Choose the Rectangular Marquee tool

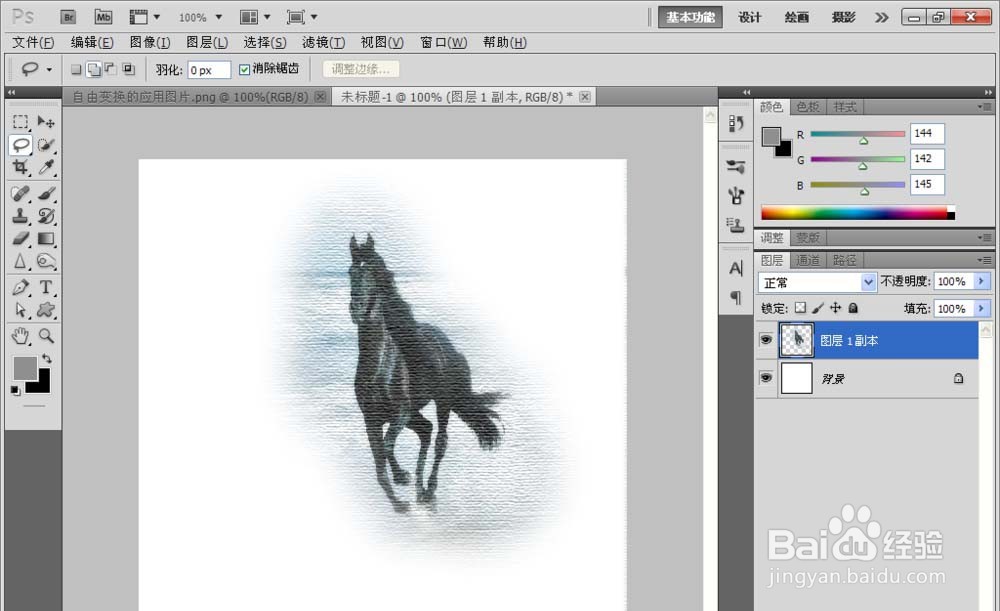click(20, 121)
